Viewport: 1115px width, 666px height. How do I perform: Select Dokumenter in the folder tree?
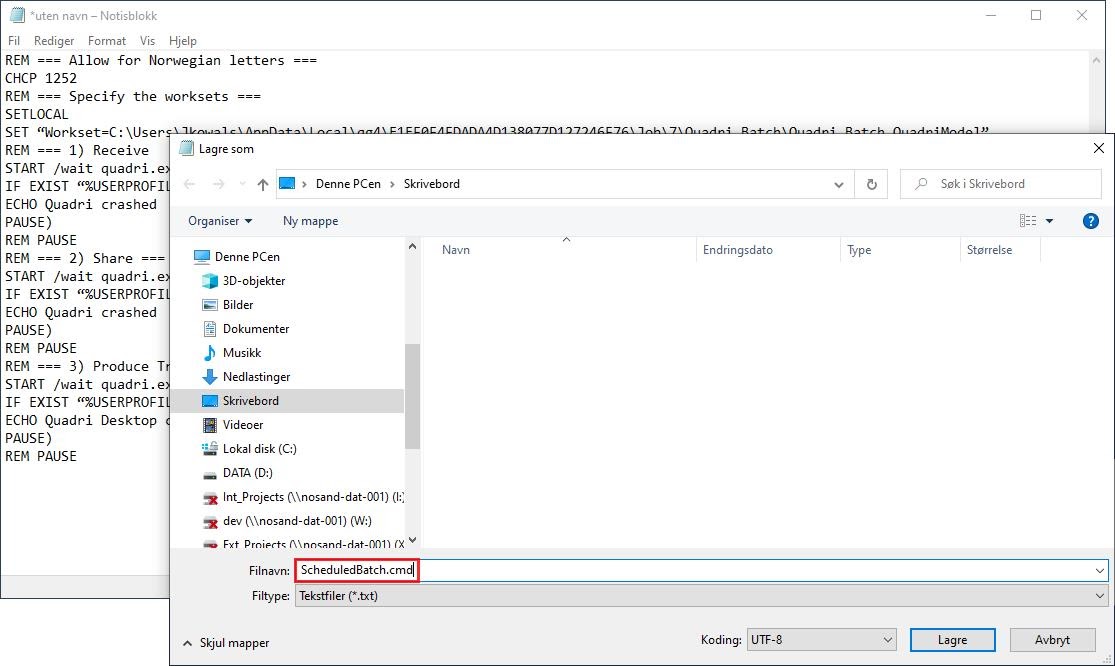[x=255, y=329]
